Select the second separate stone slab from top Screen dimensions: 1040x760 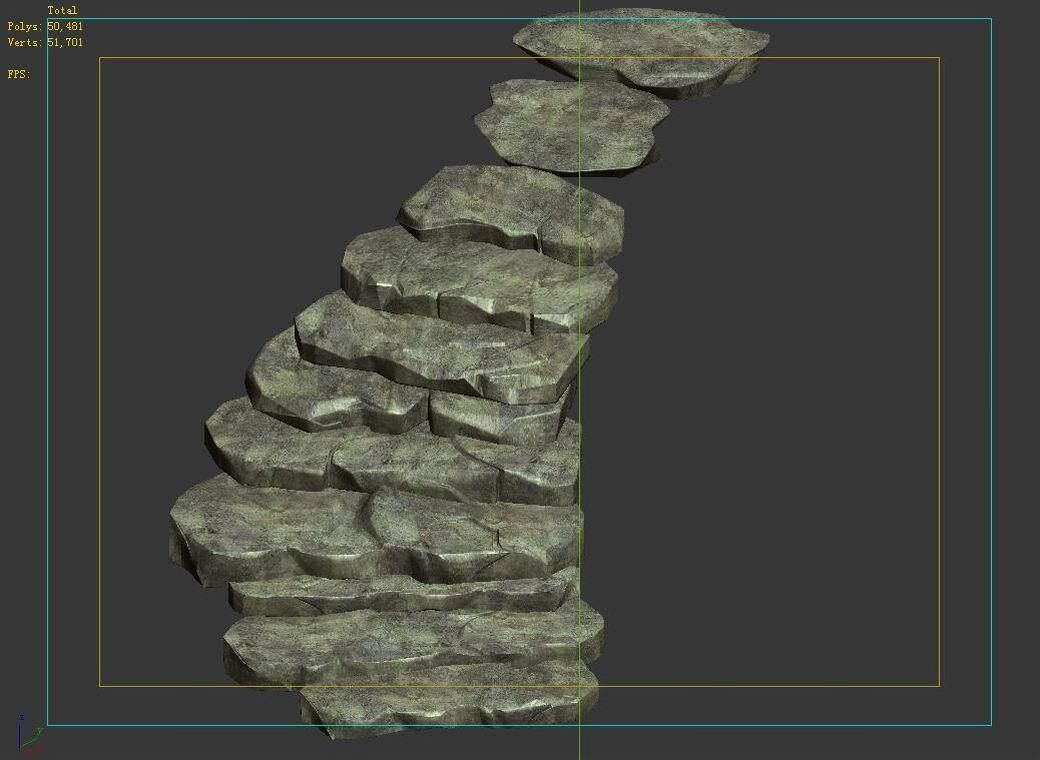pos(572,126)
